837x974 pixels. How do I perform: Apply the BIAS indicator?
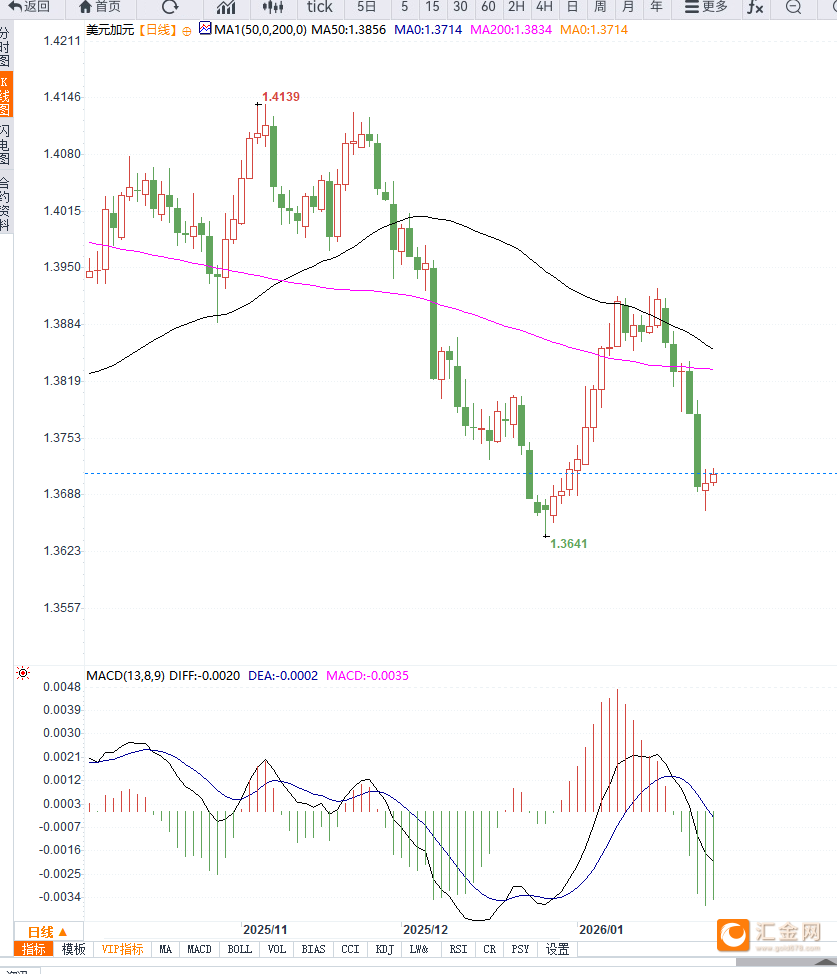tap(313, 949)
